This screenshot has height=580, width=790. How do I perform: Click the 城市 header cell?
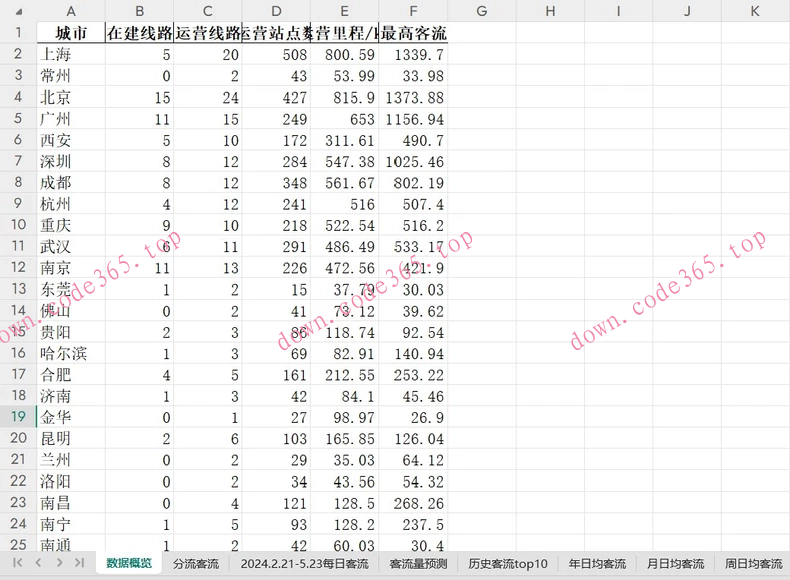pyautogui.click(x=71, y=33)
